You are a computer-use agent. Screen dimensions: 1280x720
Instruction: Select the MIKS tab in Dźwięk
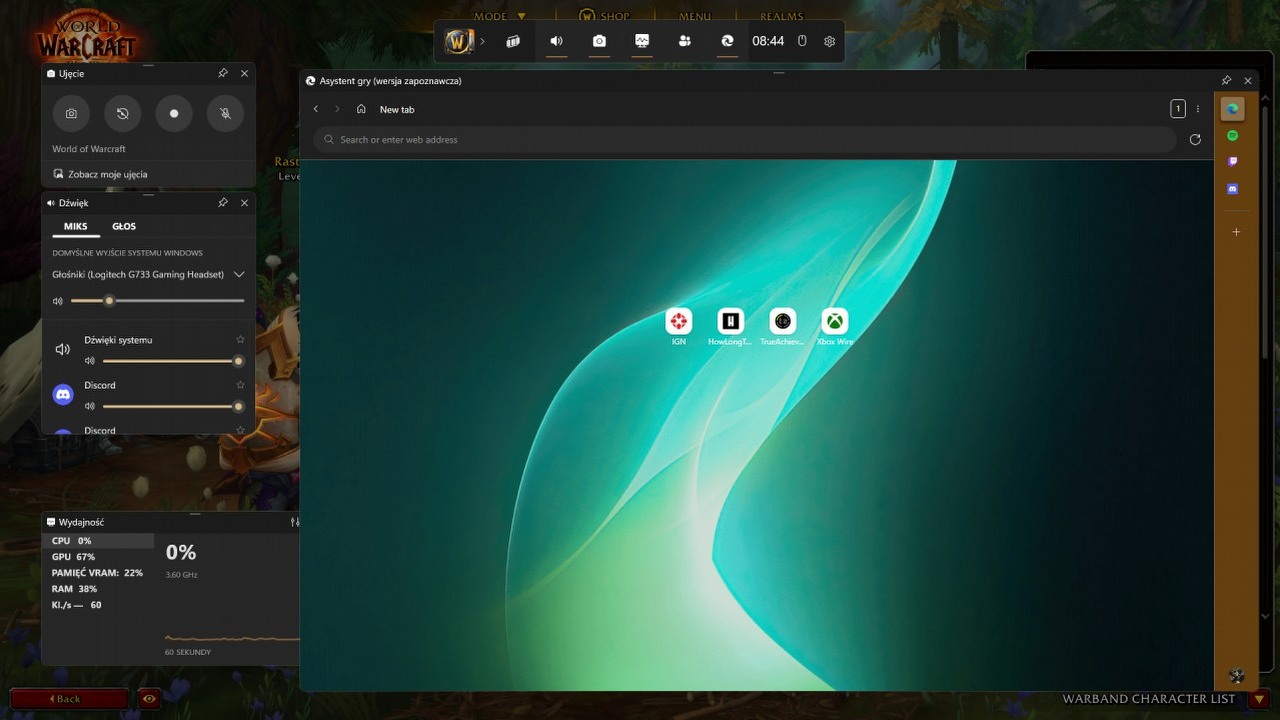[x=76, y=226]
